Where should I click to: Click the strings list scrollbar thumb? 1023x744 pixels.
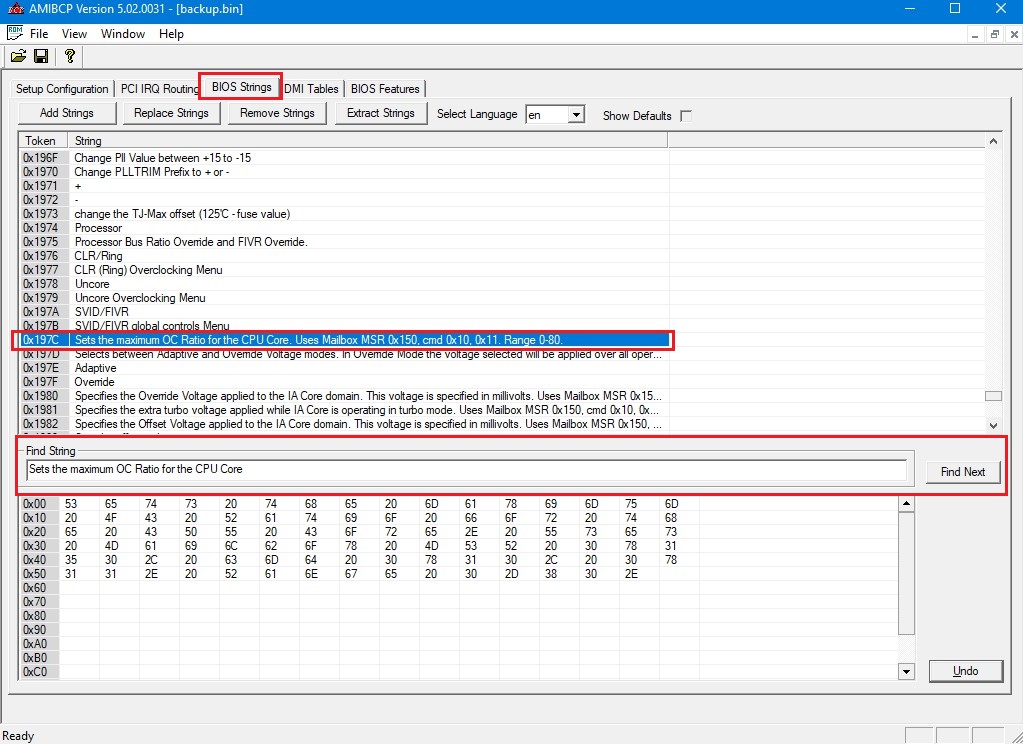click(993, 396)
